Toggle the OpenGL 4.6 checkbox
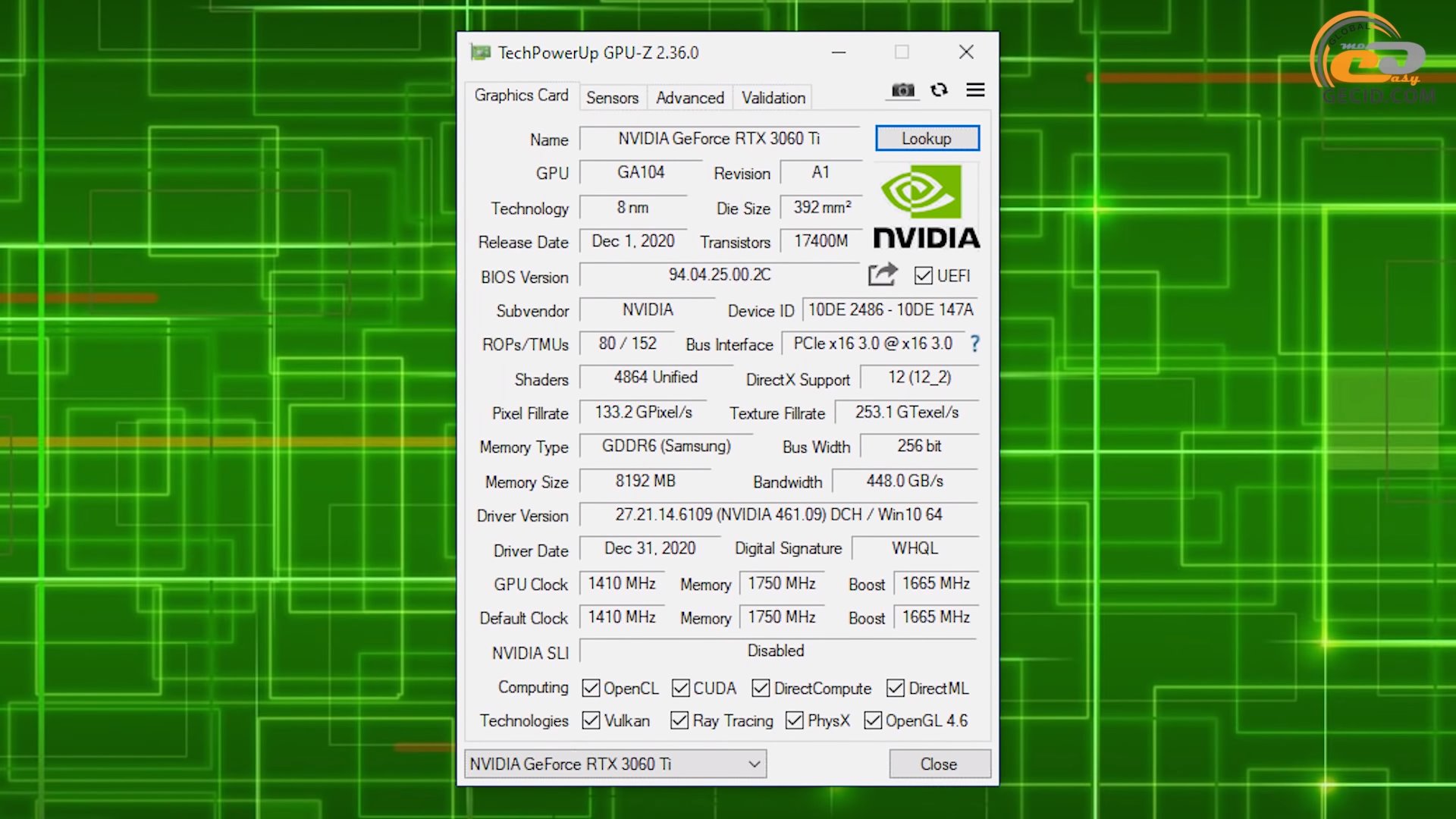 (x=873, y=720)
